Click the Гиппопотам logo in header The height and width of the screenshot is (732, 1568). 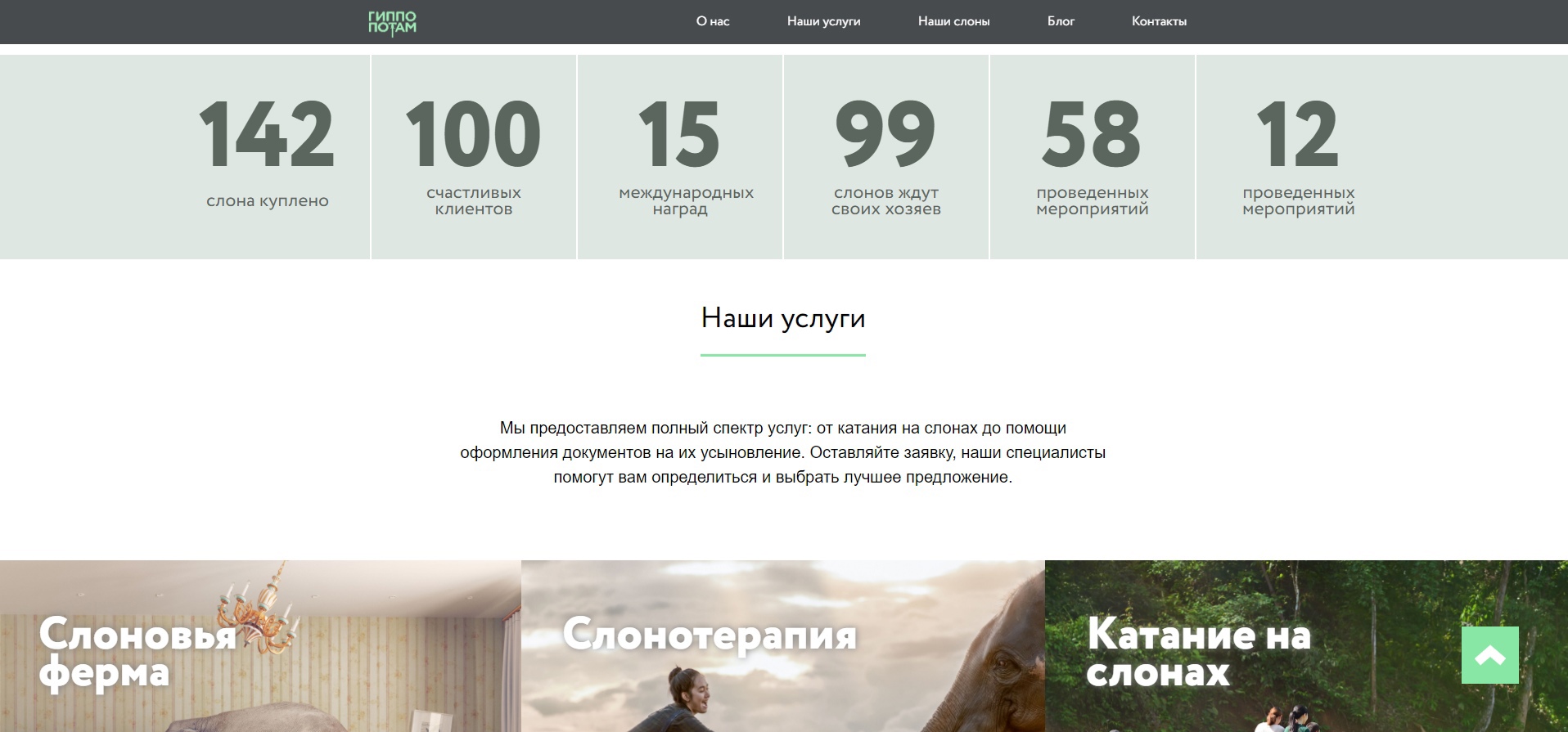[x=392, y=22]
